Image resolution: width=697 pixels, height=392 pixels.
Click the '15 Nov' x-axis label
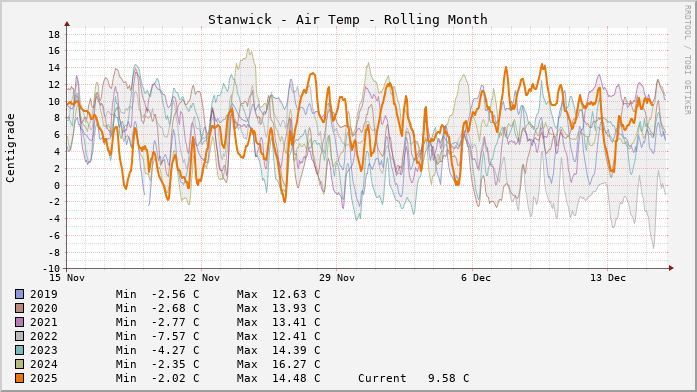(x=67, y=278)
